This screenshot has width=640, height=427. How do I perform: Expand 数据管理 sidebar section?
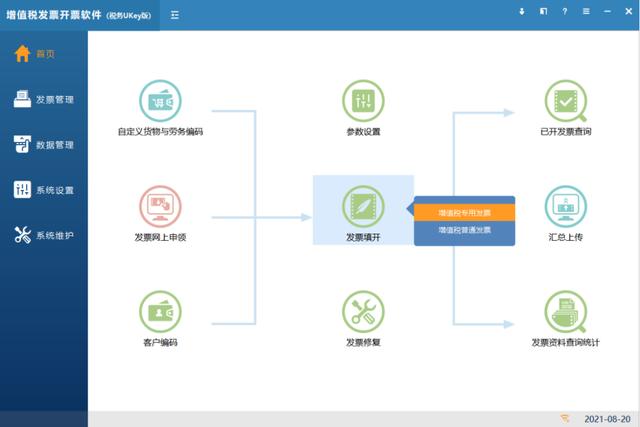pos(43,145)
